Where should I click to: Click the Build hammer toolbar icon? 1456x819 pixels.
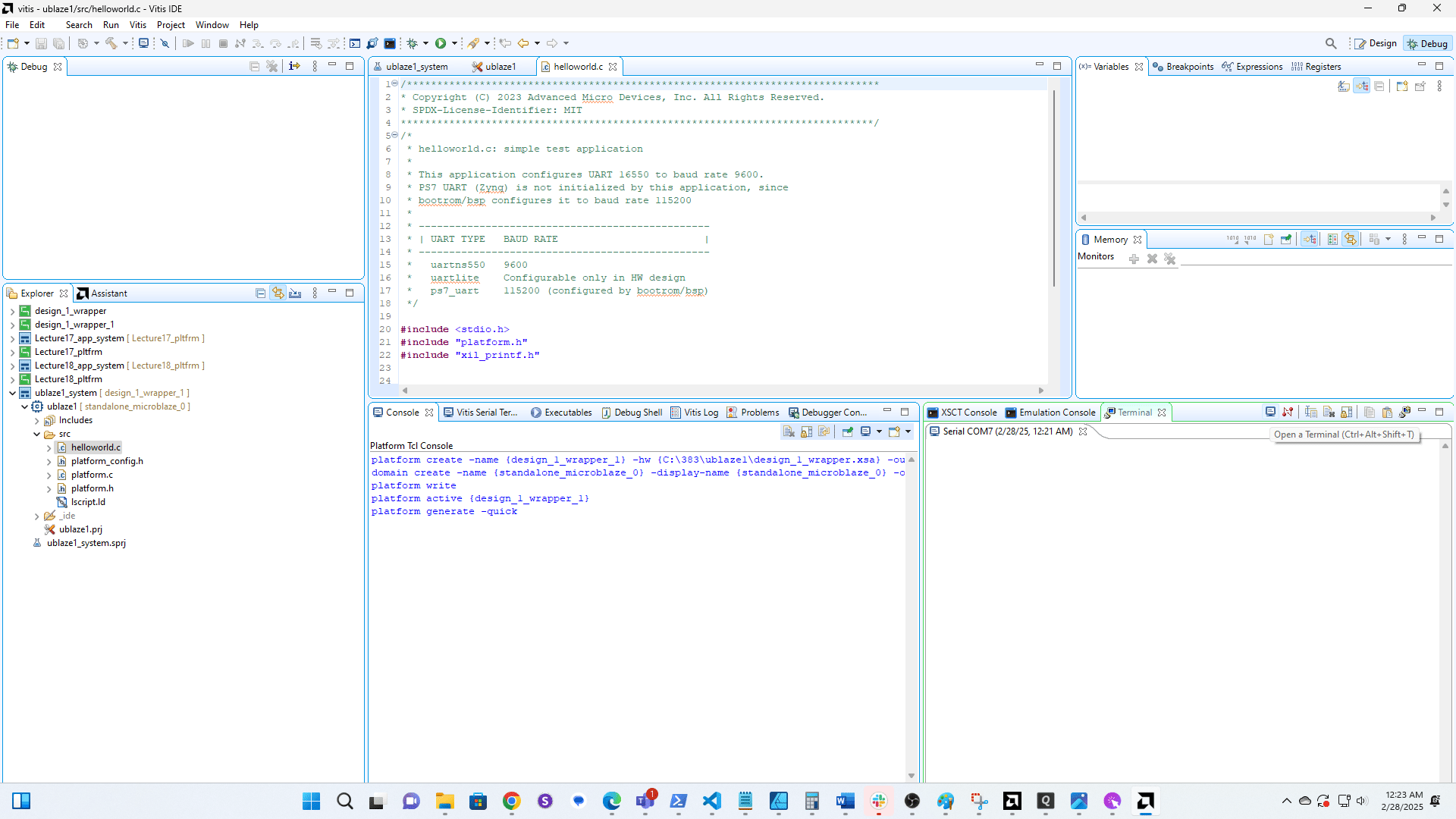pos(111,43)
